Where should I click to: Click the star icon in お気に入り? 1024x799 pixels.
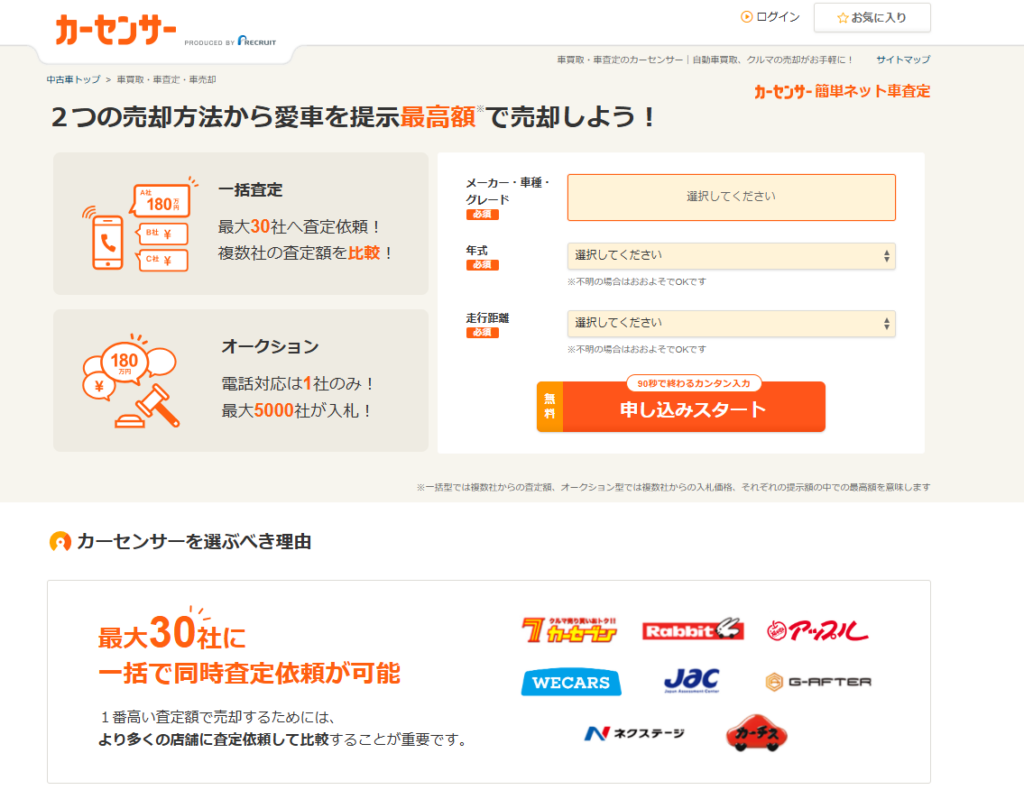pyautogui.click(x=842, y=18)
